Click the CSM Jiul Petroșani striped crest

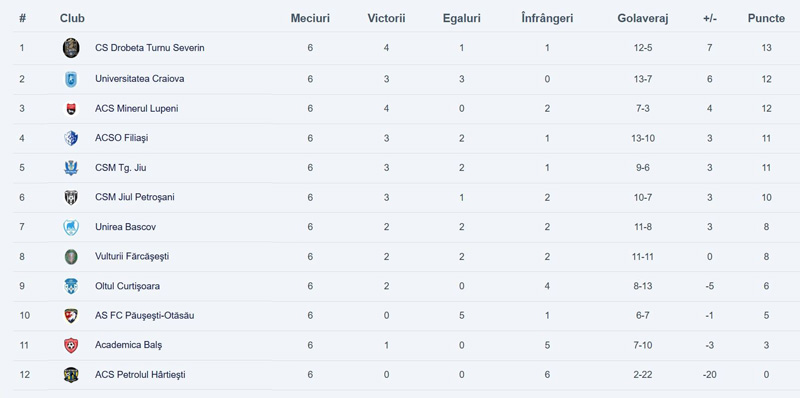point(71,197)
